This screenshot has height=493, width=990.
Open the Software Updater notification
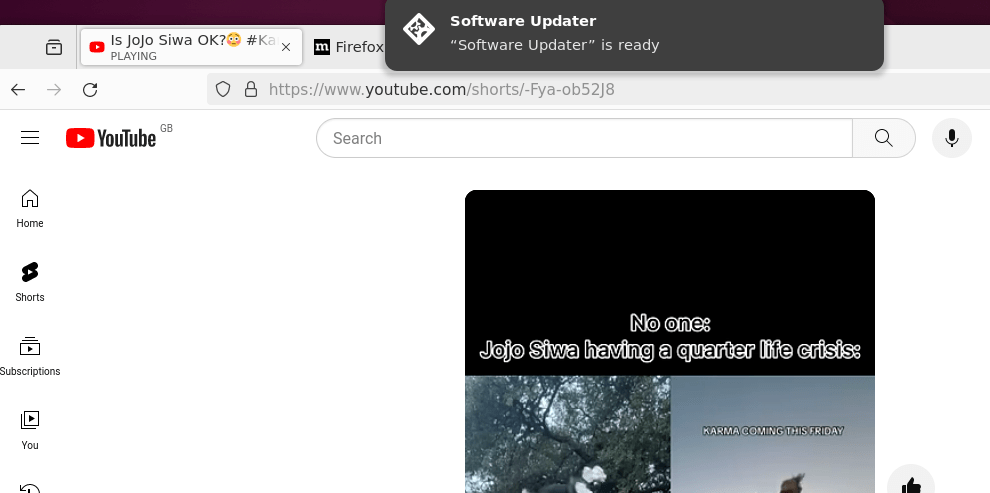click(x=634, y=33)
